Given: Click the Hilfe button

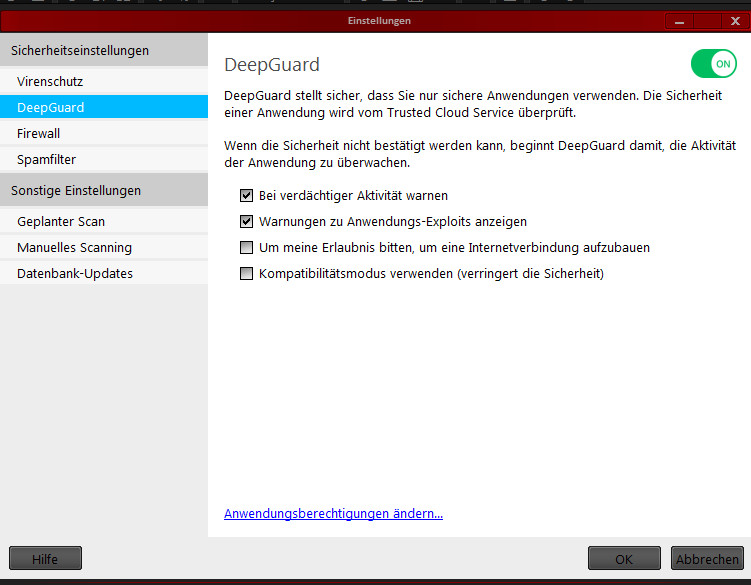Looking at the screenshot, I should click(x=46, y=558).
